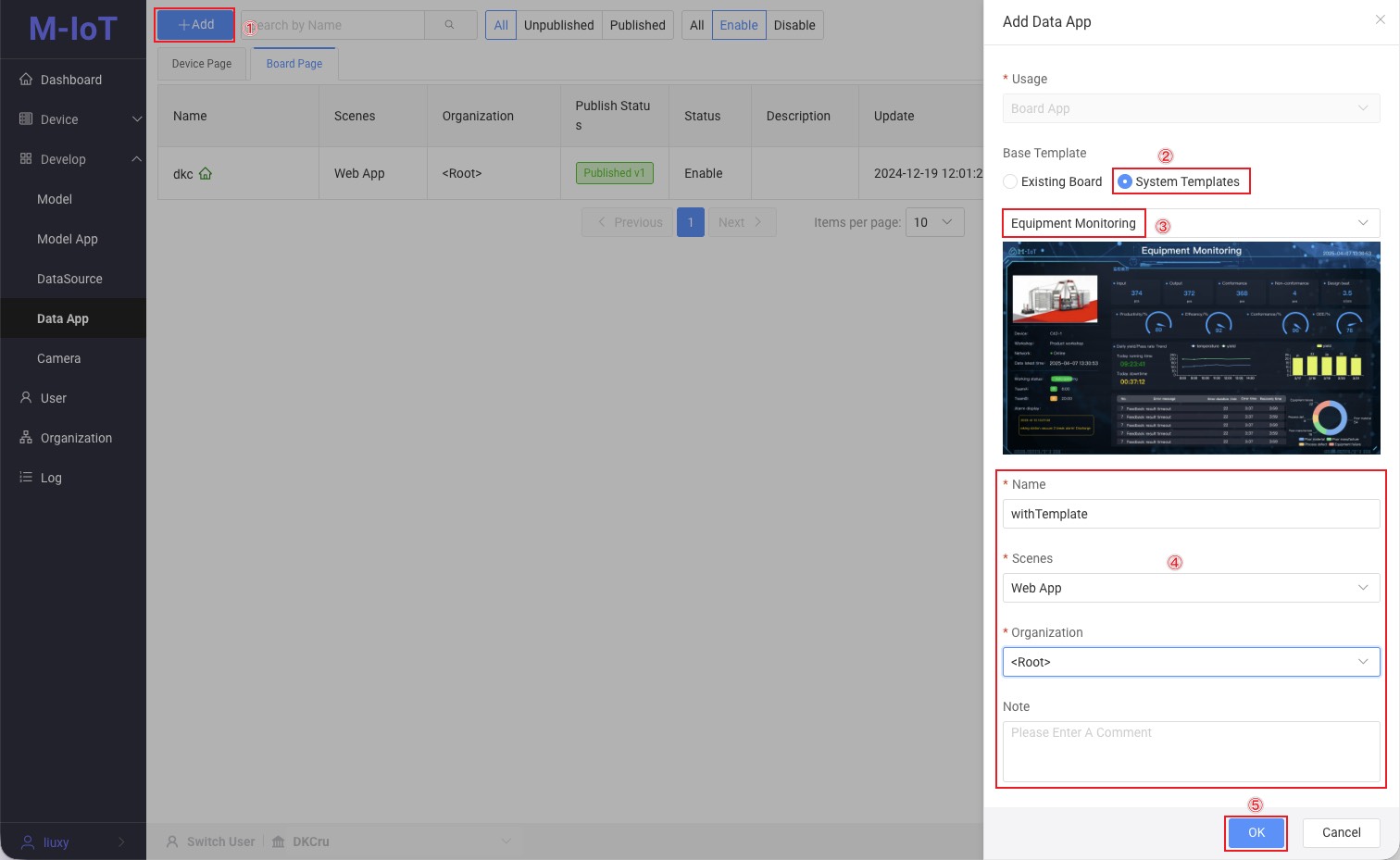Click the Switch User person icon
Viewport: 1400px width, 860px height.
point(171,841)
